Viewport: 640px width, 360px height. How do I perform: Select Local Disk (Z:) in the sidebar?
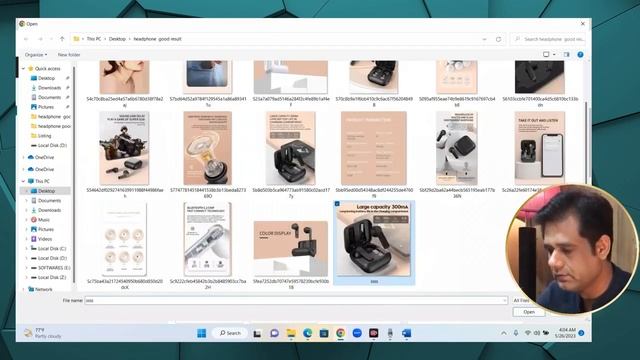[x=51, y=277]
